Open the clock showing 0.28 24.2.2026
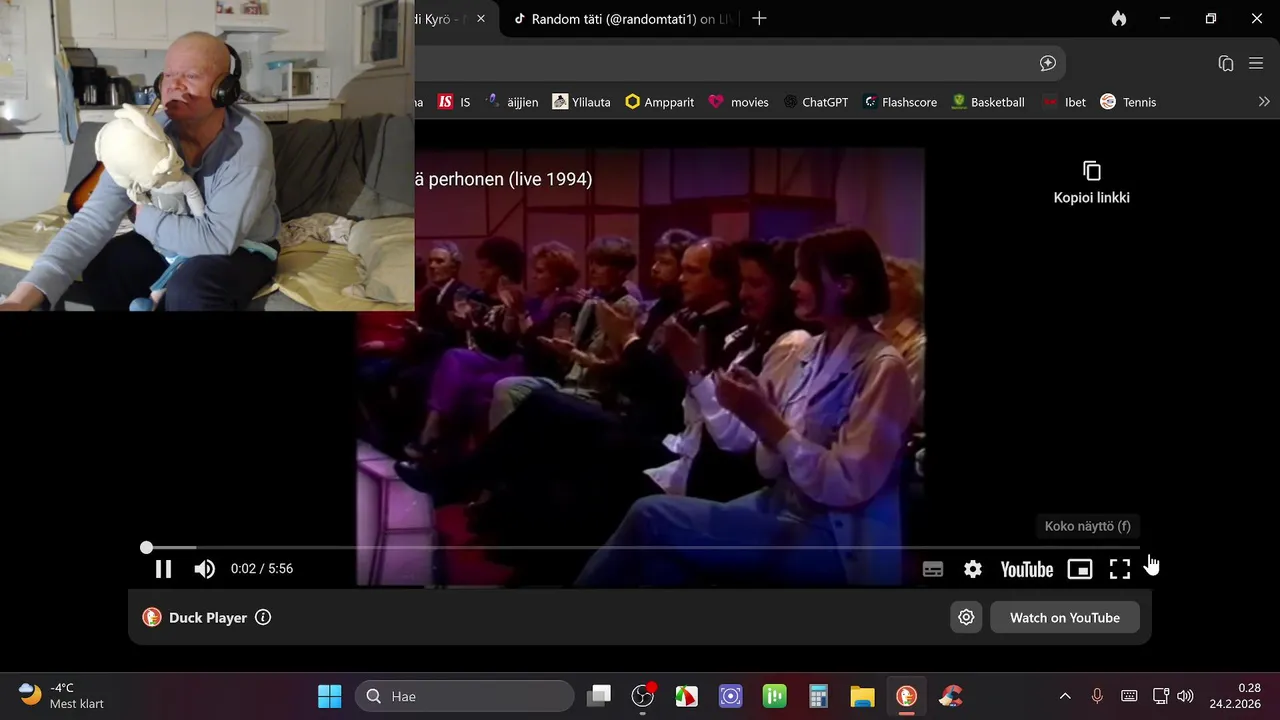The height and width of the screenshot is (720, 1280). pos(1236,696)
